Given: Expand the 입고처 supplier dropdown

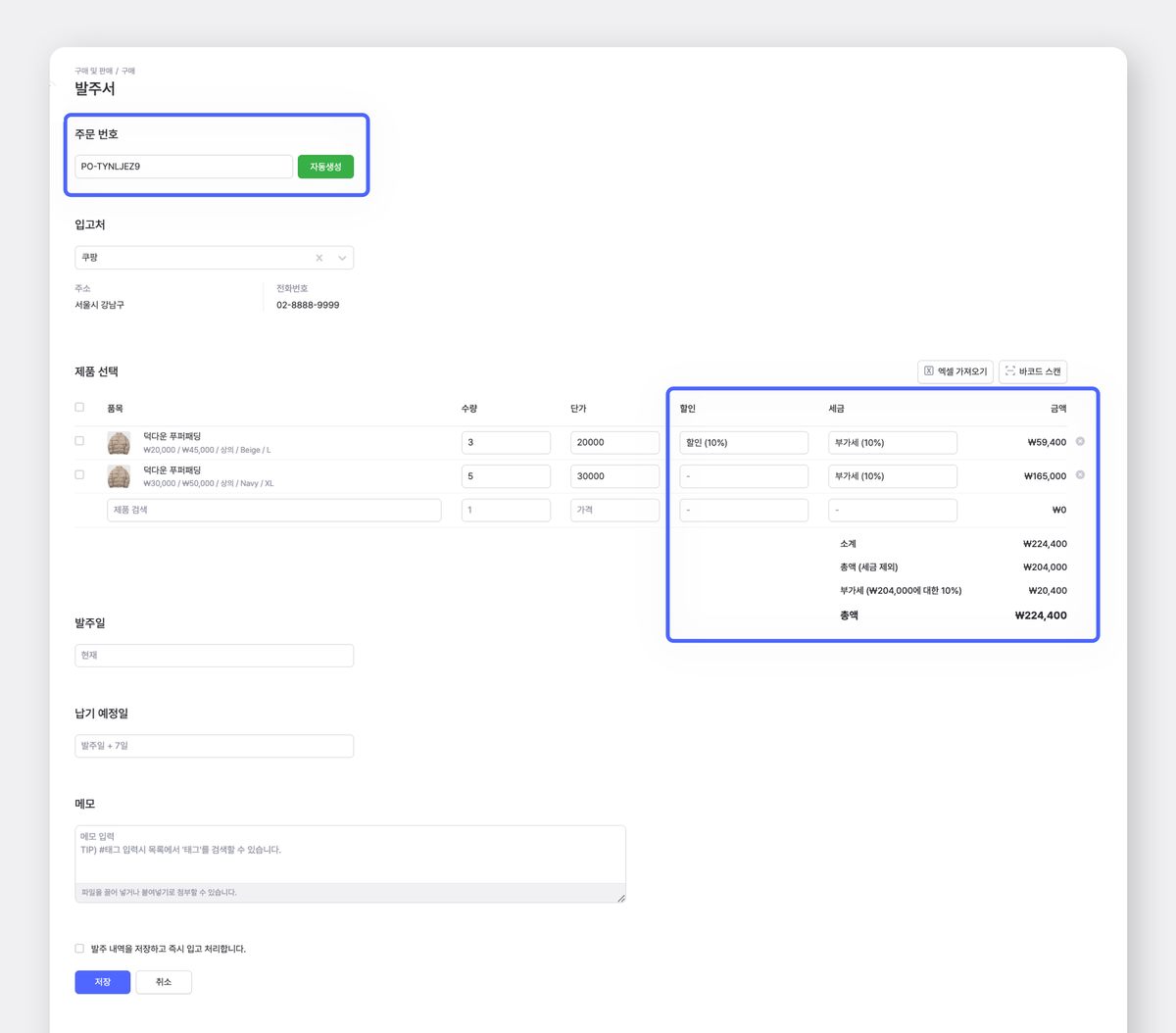Looking at the screenshot, I should (342, 258).
